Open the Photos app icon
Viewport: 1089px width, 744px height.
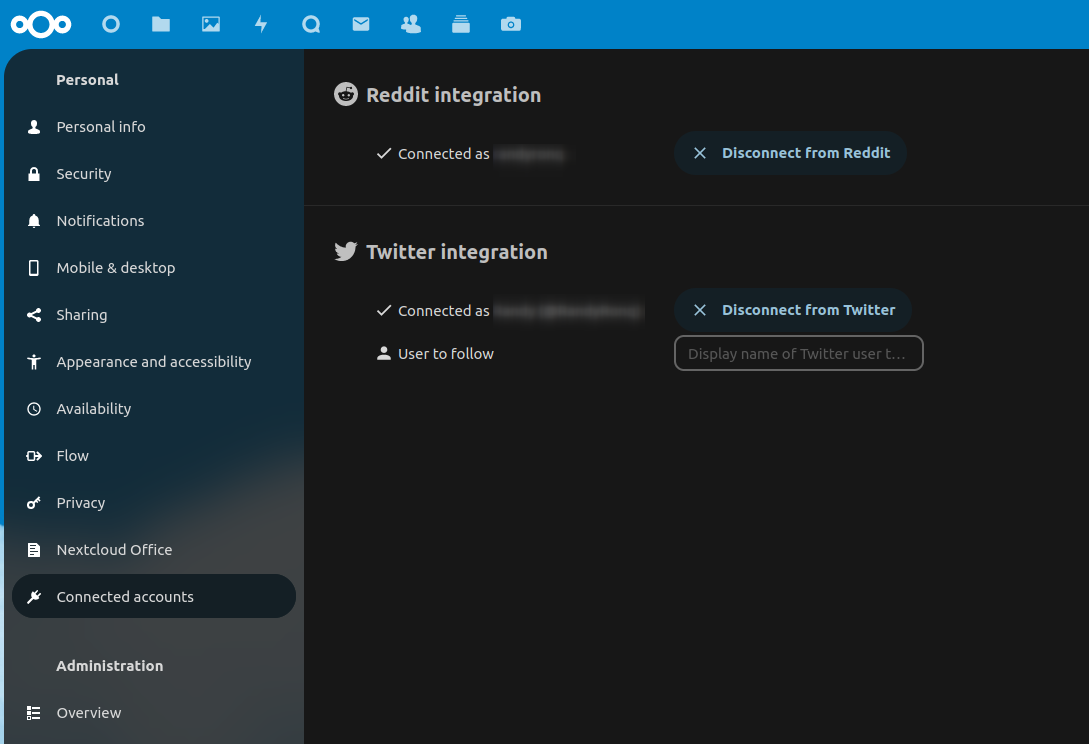pos(211,24)
